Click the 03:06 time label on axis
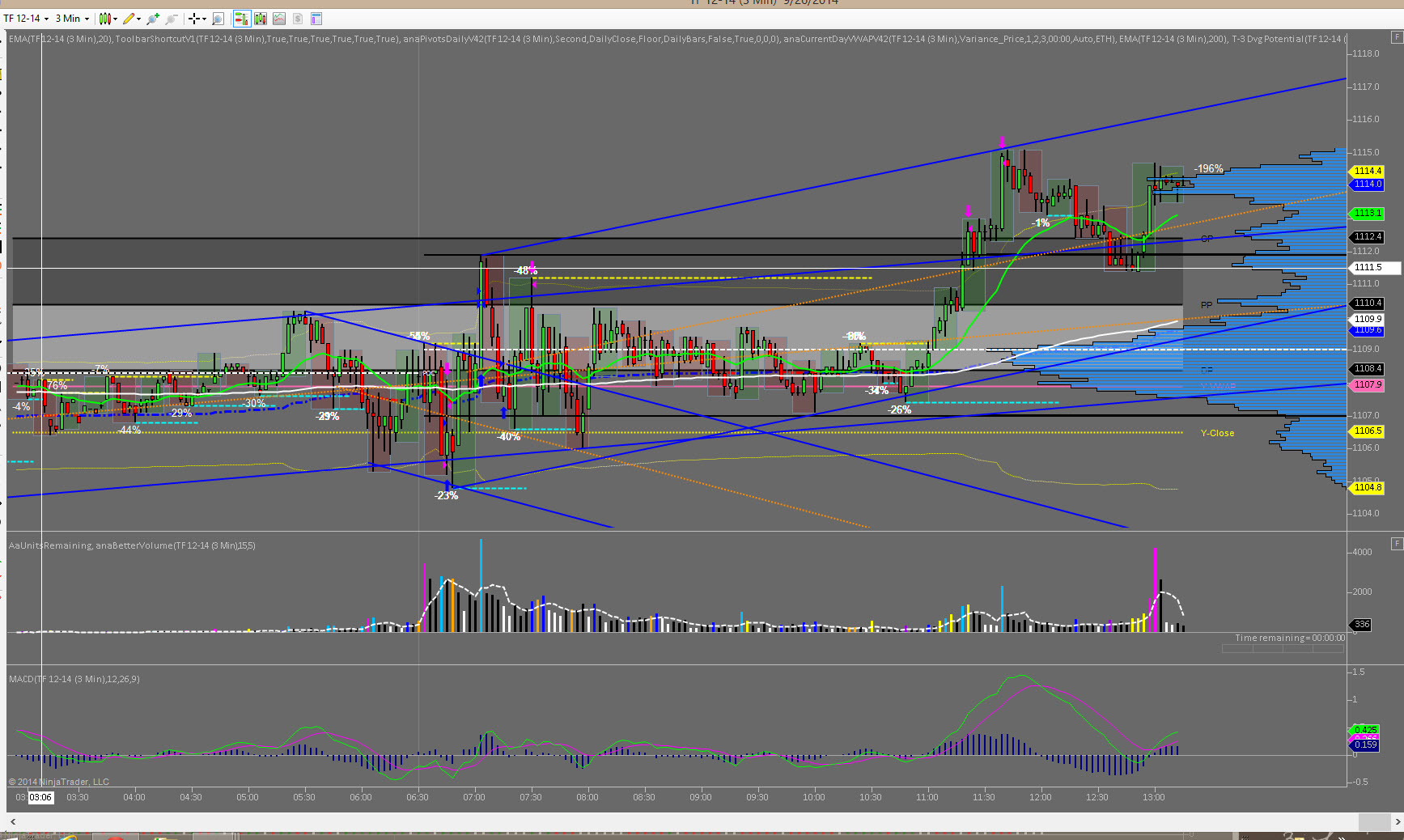1404x840 pixels. pyautogui.click(x=40, y=797)
